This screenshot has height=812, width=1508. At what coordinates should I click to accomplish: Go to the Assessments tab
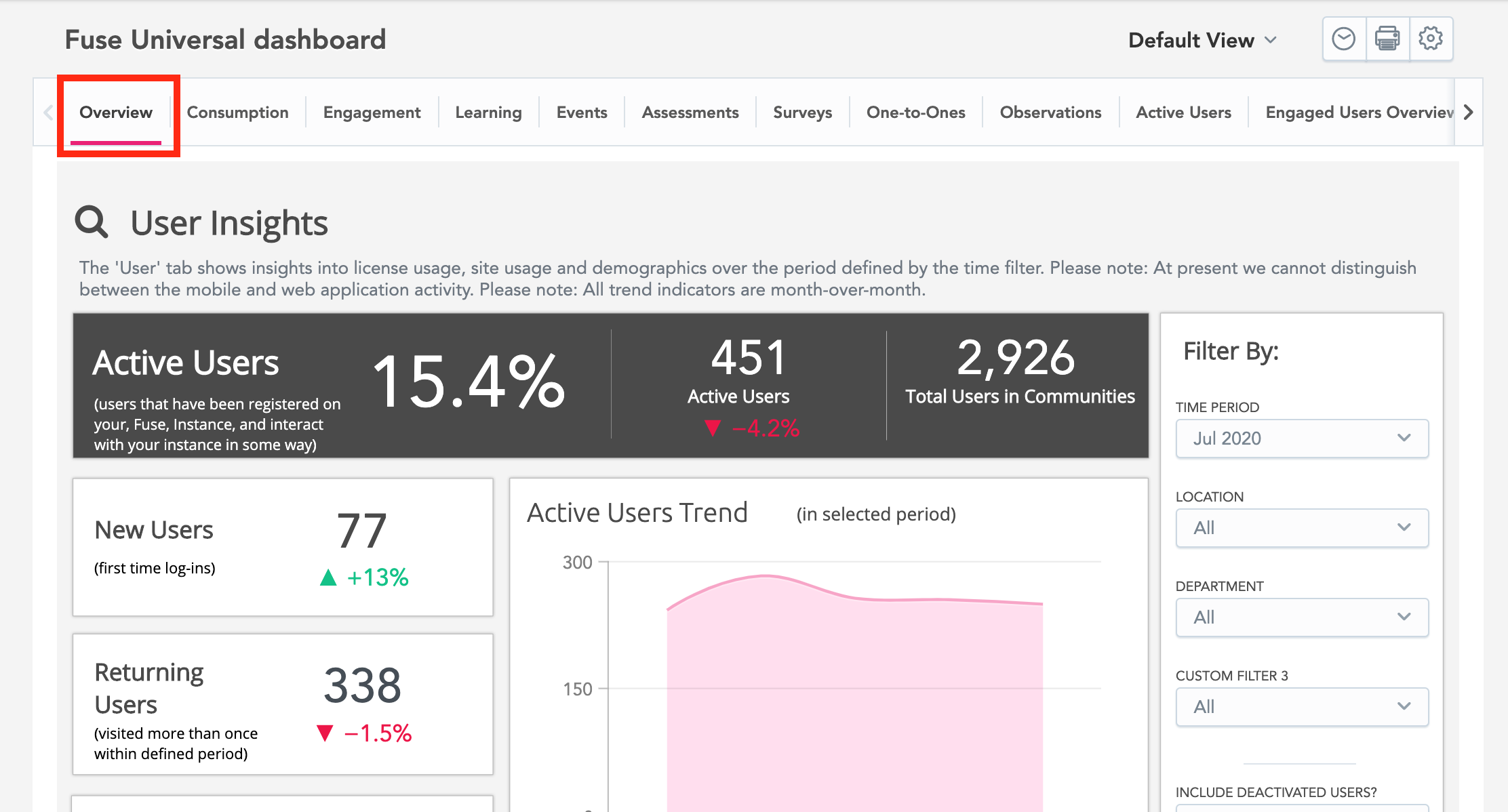pos(690,113)
